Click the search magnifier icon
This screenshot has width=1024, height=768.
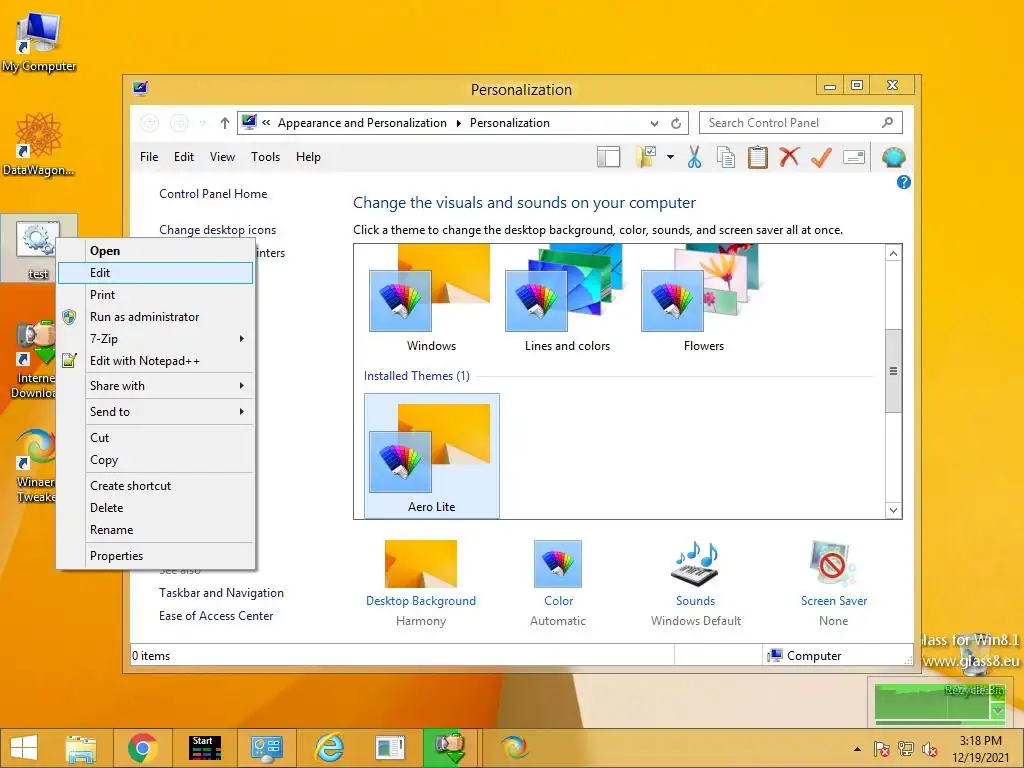pos(887,122)
